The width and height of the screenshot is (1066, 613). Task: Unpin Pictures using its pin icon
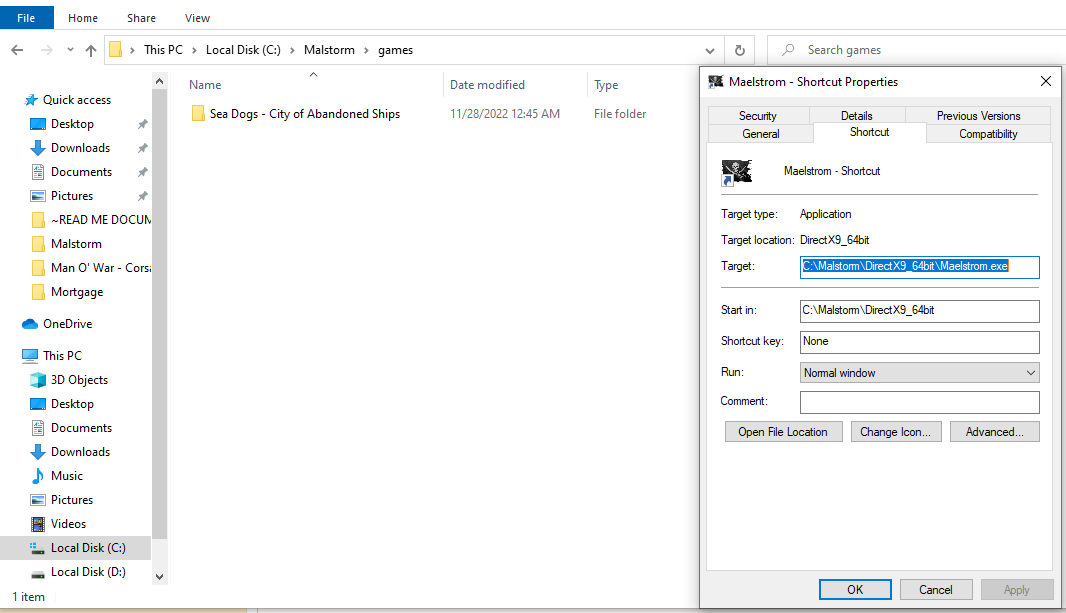[x=143, y=196]
